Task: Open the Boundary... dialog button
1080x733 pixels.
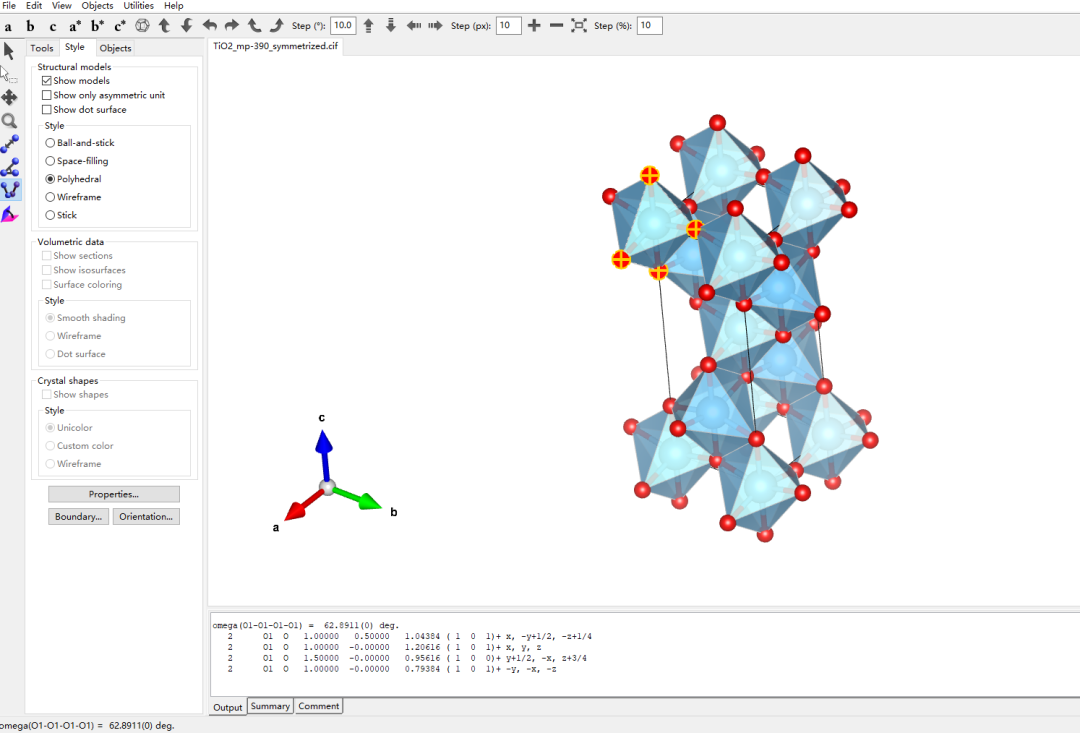Action: click(78, 517)
